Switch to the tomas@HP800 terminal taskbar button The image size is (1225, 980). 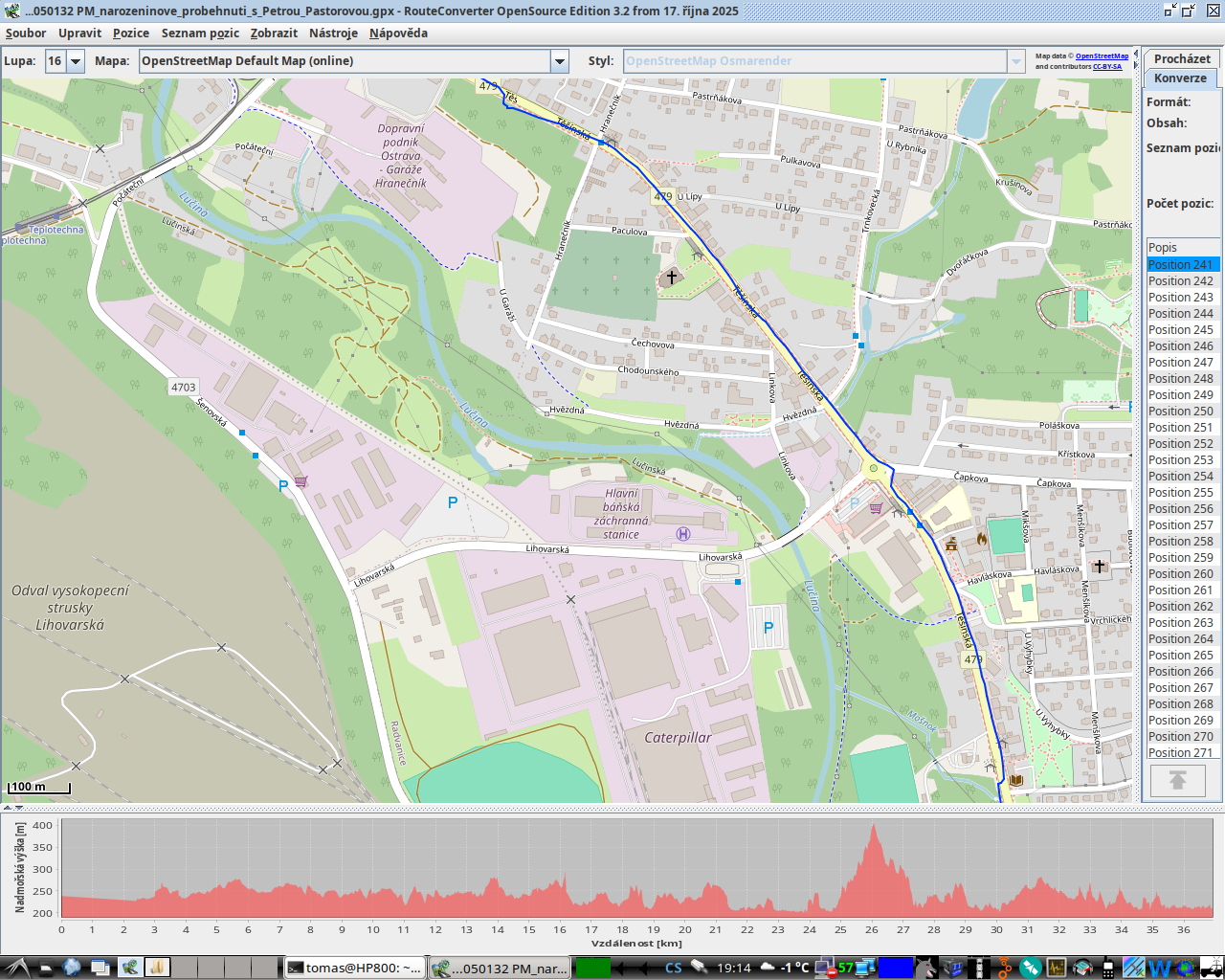coord(354,968)
